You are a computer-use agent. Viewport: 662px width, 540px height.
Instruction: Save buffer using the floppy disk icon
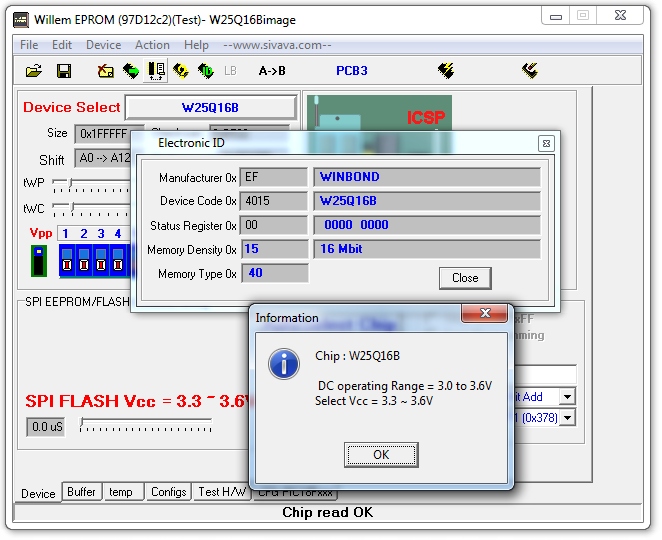coord(64,71)
